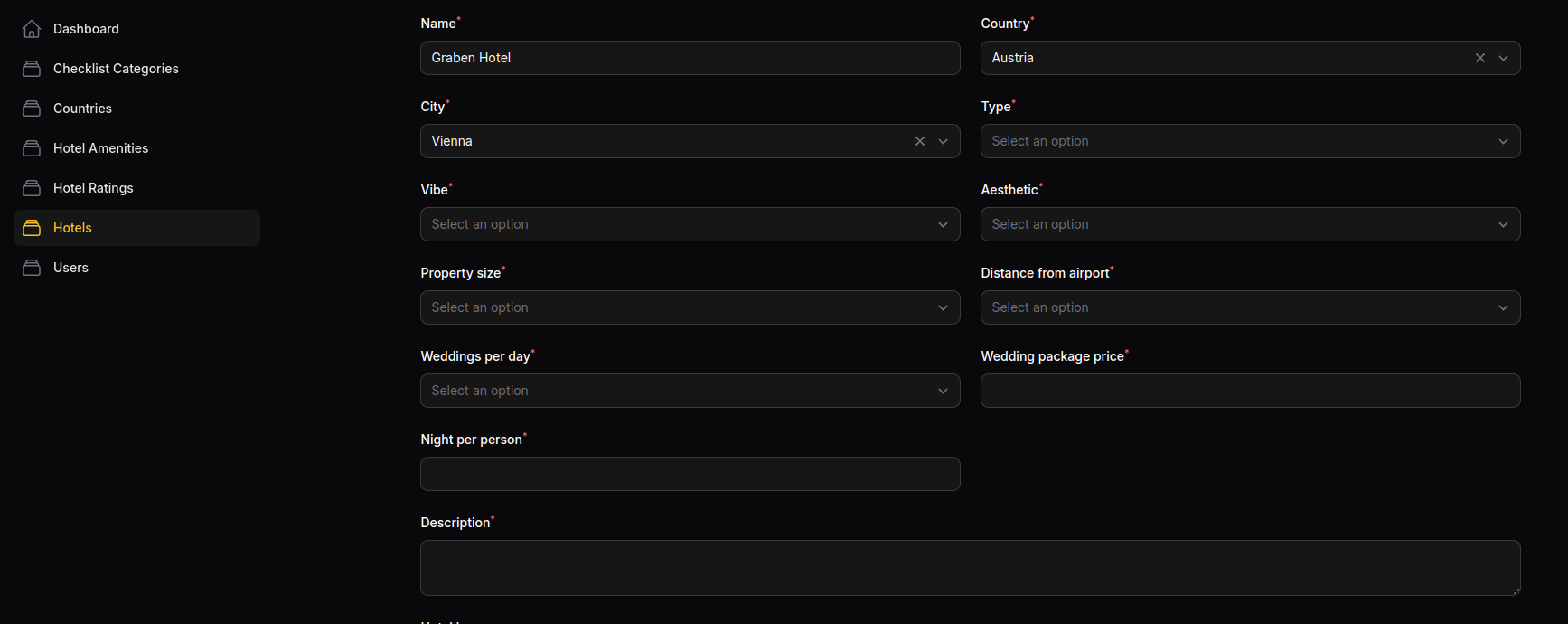
Task: Click the Dashboard home icon
Action: tap(32, 29)
